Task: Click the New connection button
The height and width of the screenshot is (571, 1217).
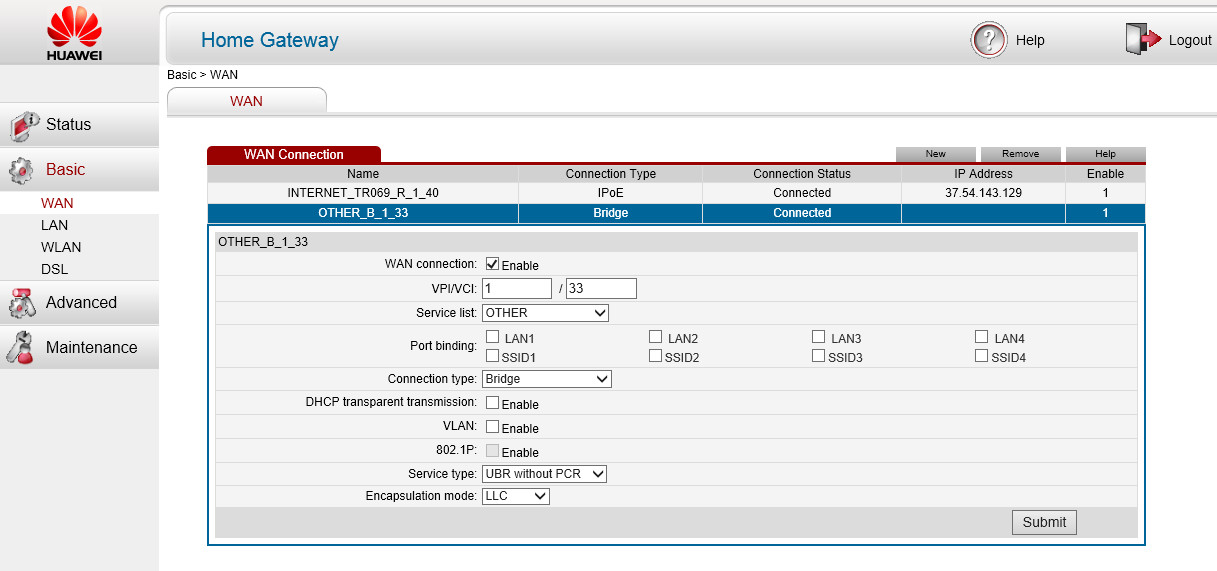Action: (935, 154)
